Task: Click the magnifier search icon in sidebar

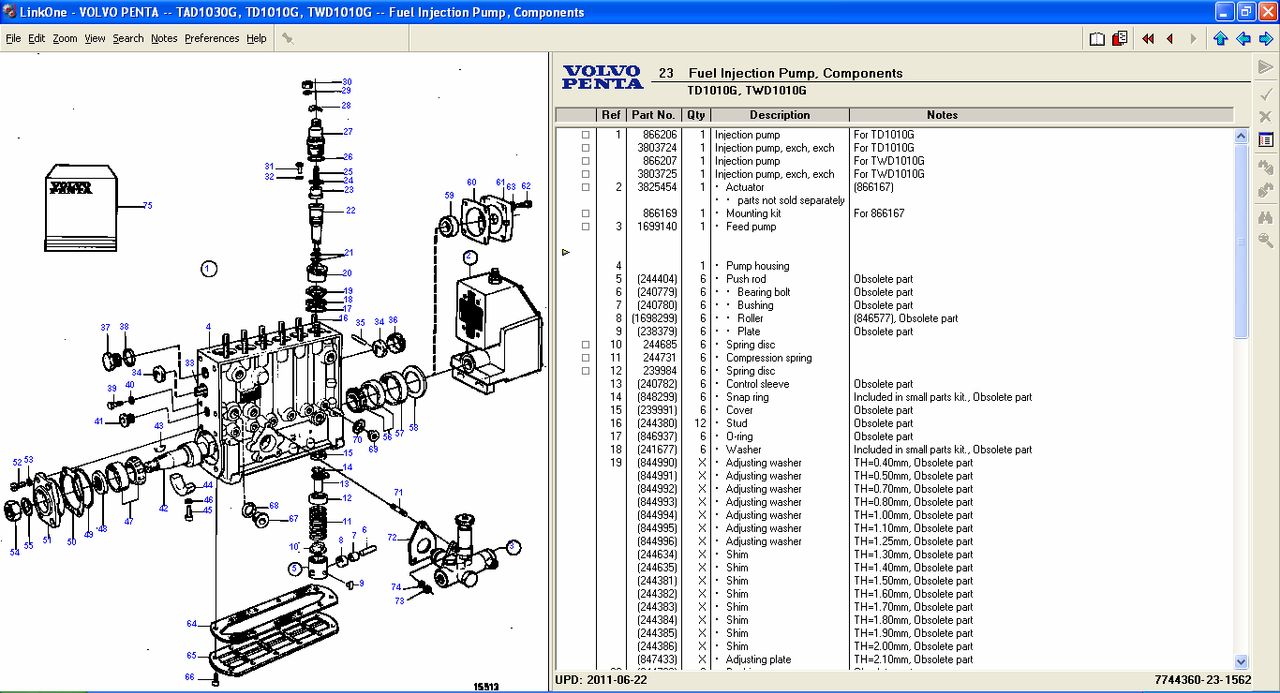Action: click(x=1265, y=240)
